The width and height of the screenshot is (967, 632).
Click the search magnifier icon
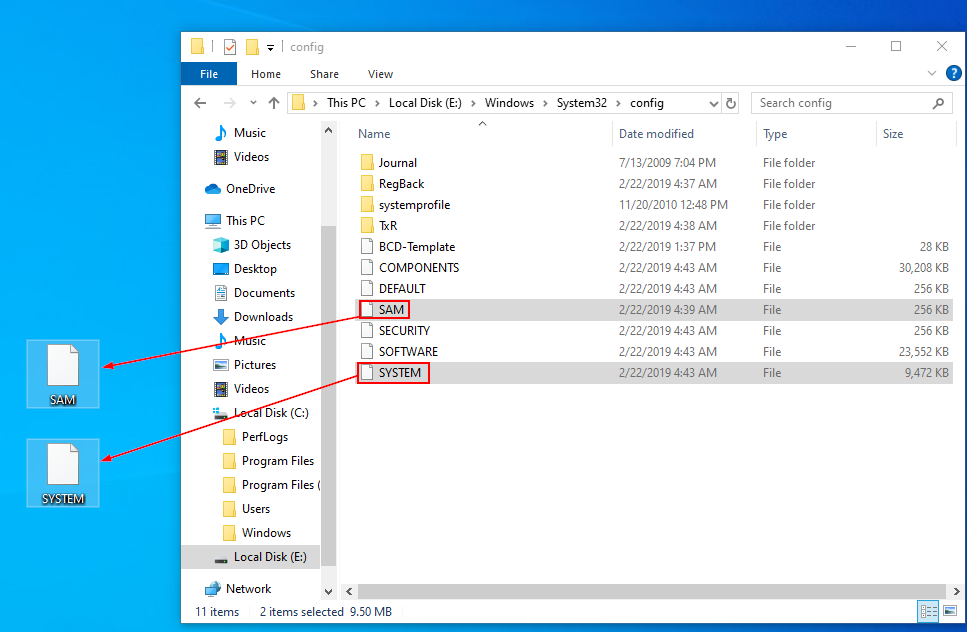click(x=938, y=103)
